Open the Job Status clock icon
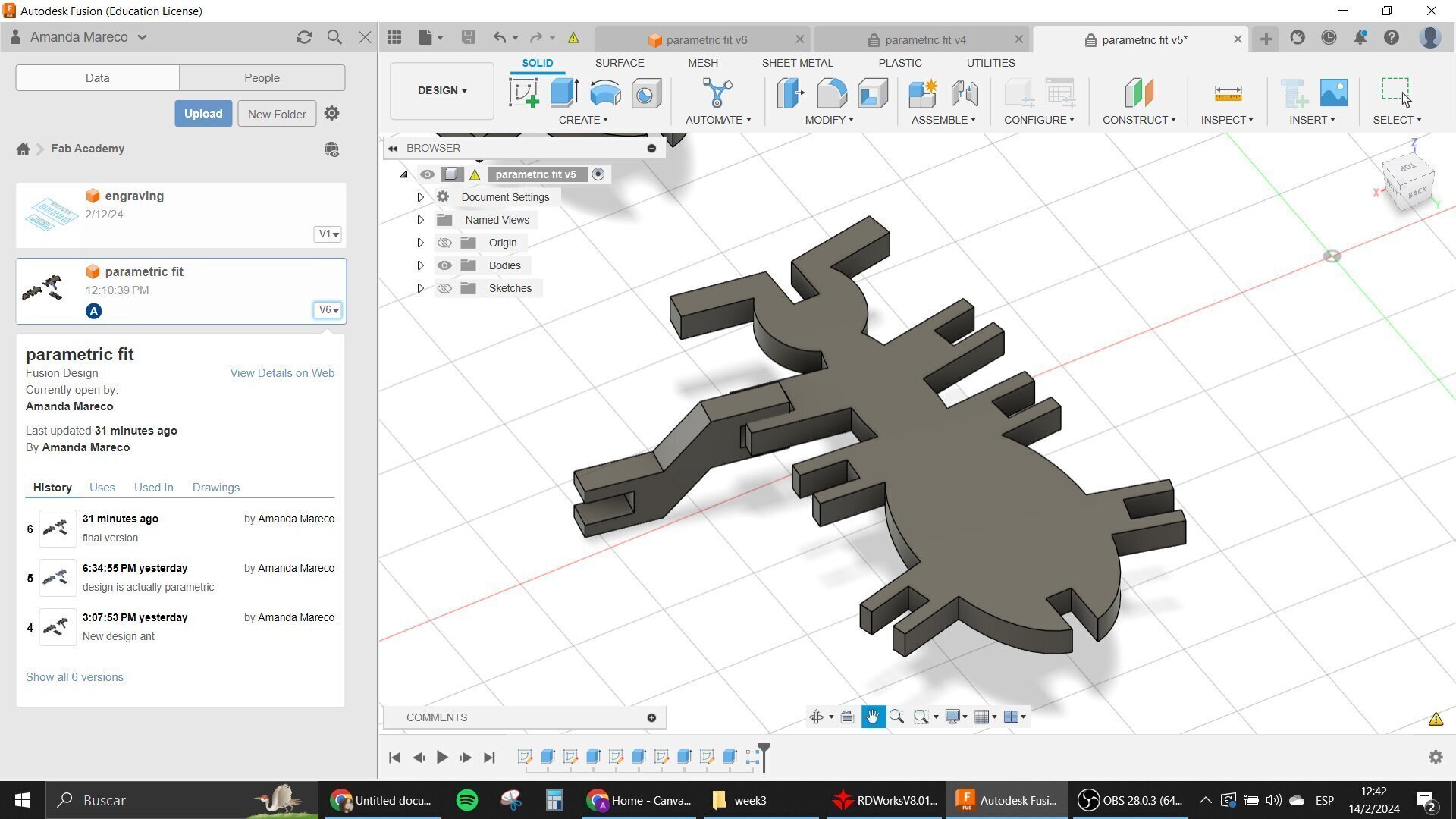The image size is (1456, 819). click(1329, 38)
